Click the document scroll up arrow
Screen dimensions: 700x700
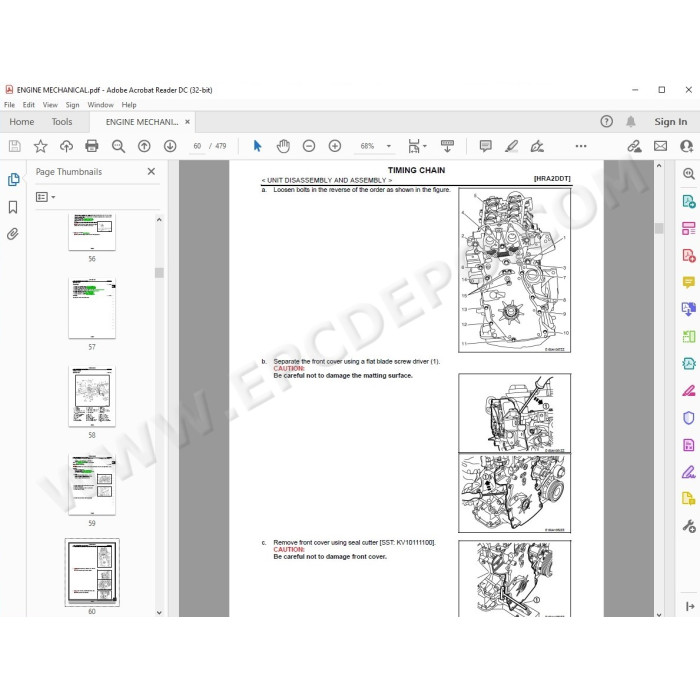tap(659, 166)
